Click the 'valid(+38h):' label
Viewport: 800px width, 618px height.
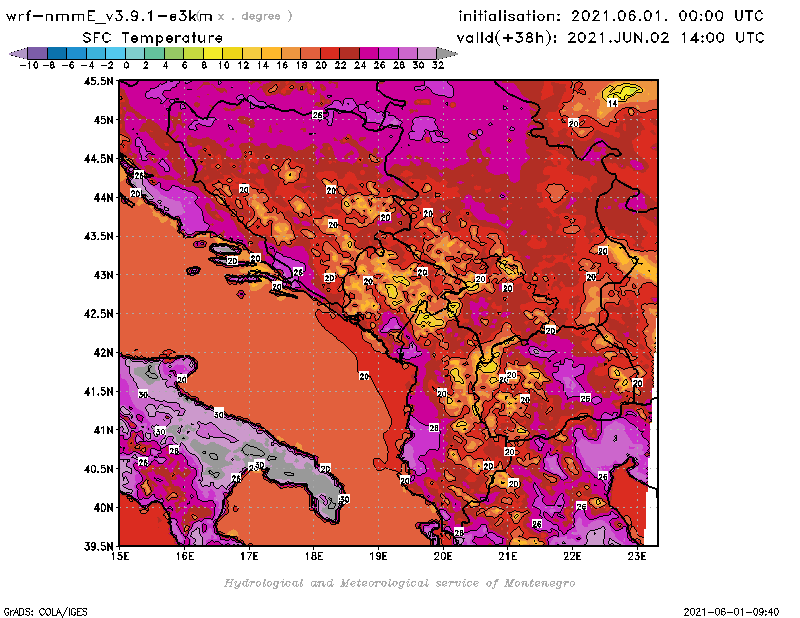[507, 38]
